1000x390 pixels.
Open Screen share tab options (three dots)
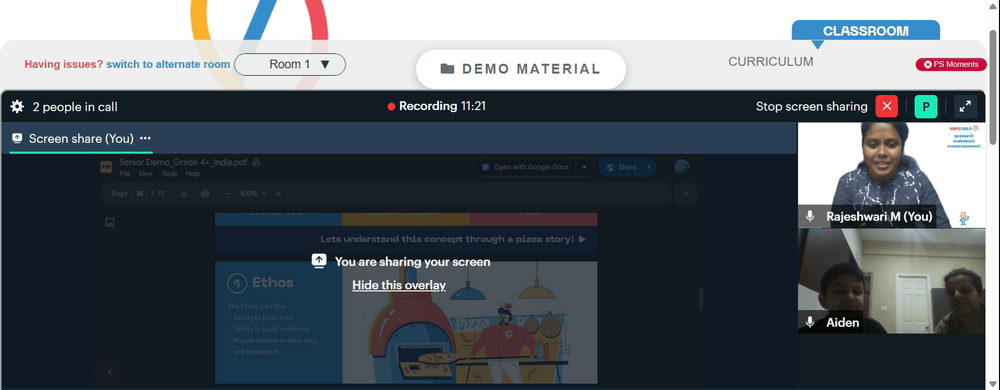pyautogui.click(x=145, y=138)
